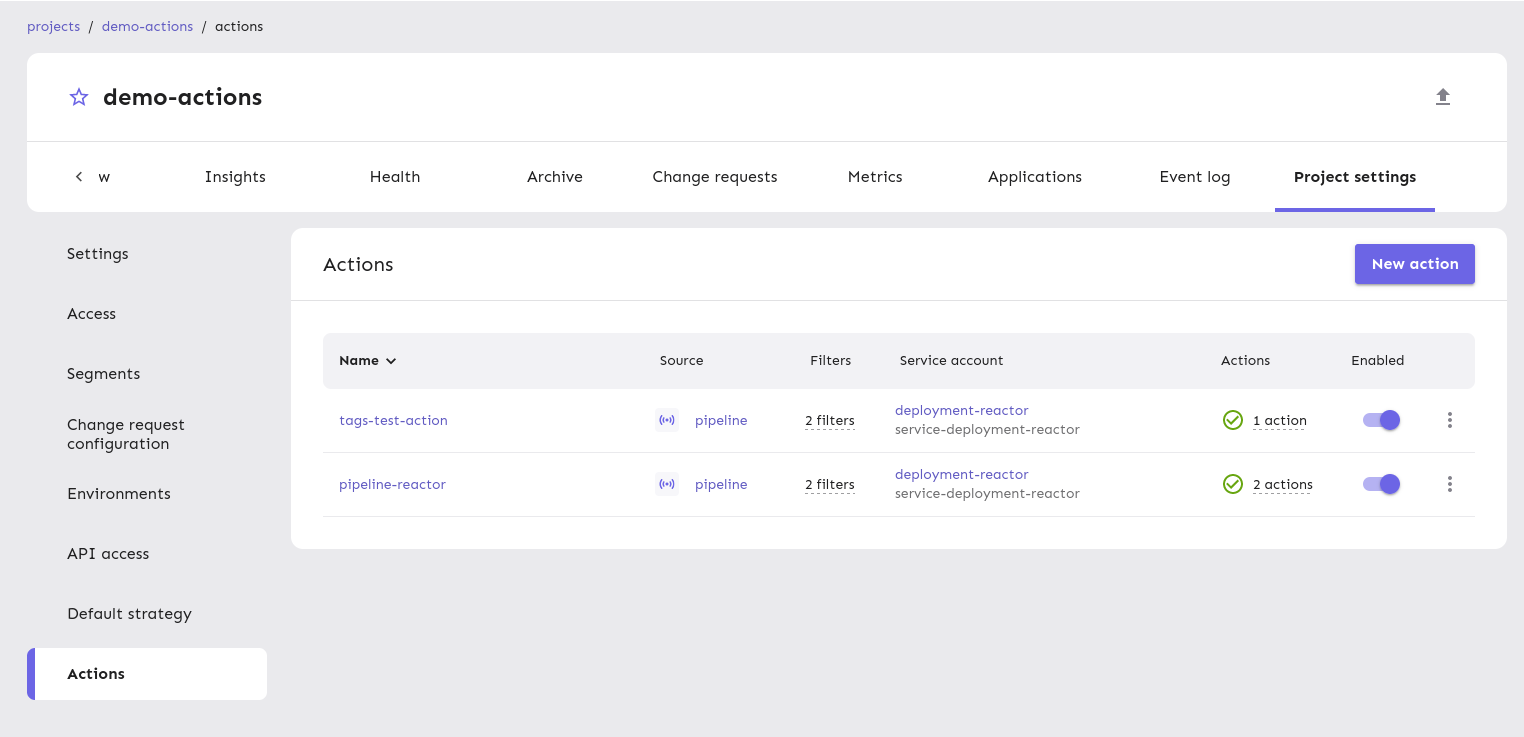This screenshot has height=737, width=1524.
Task: Click the left chevron to scroll tabs
Action: click(78, 176)
